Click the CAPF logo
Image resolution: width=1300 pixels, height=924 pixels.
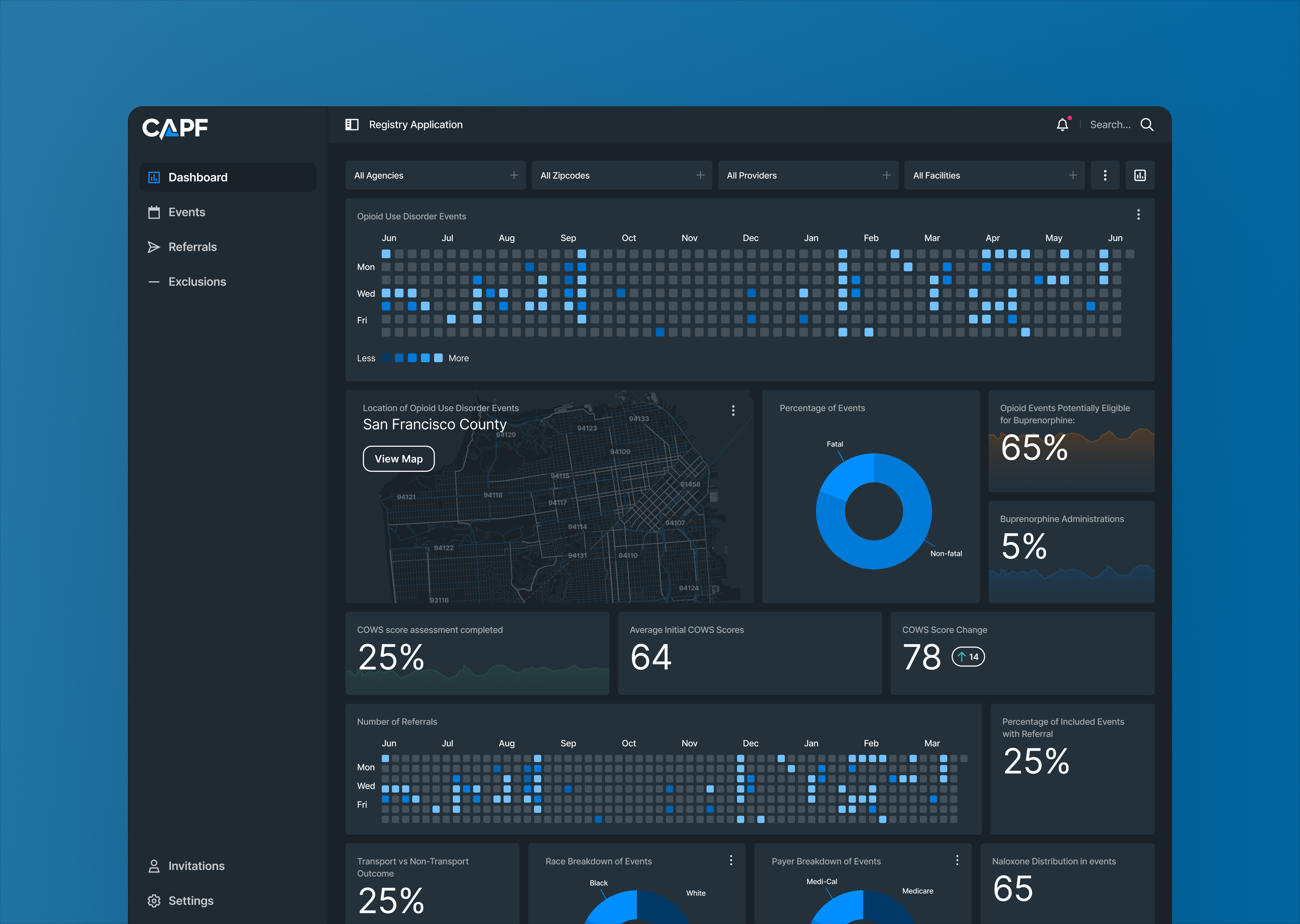[x=175, y=128]
